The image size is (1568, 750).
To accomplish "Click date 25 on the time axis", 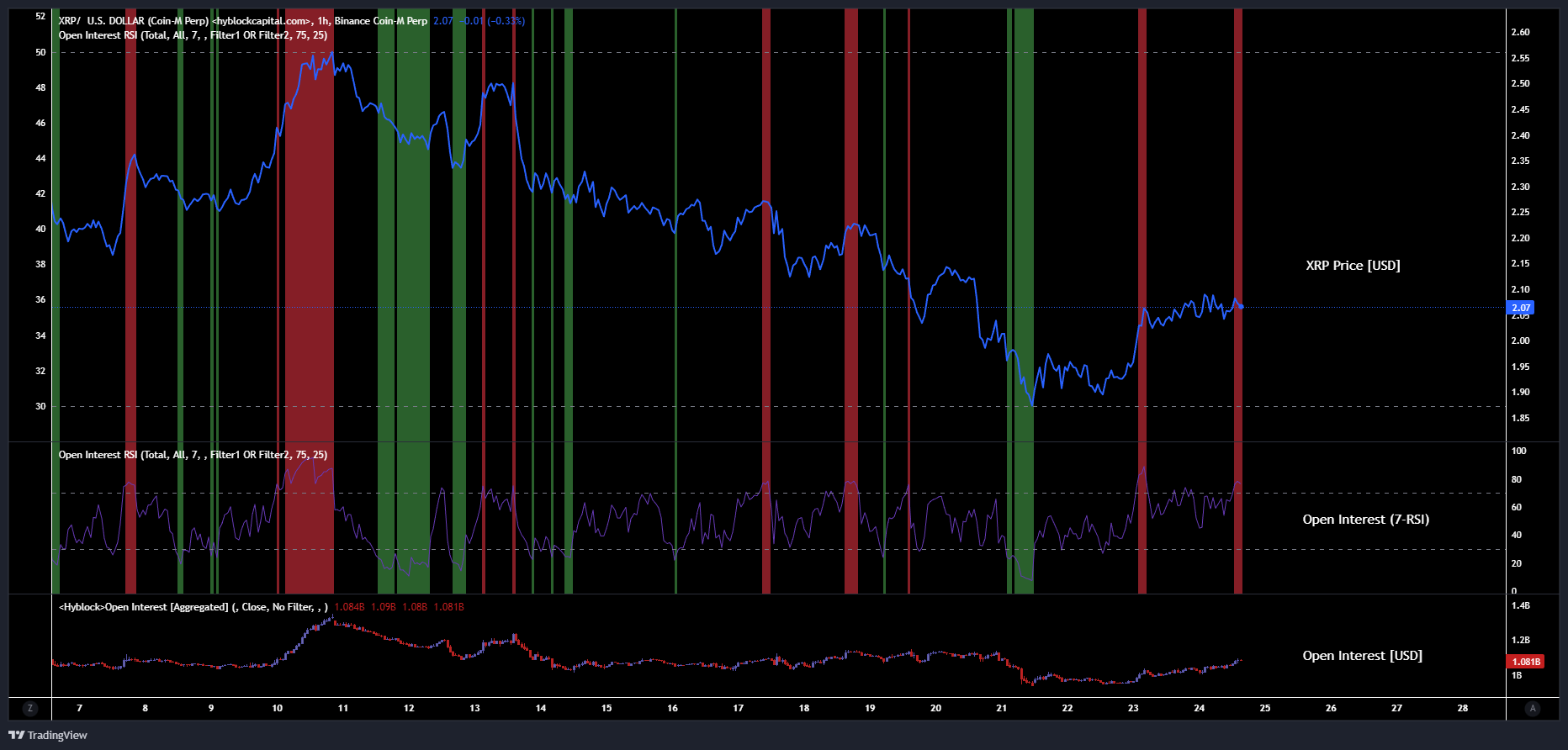I will tap(1264, 708).
